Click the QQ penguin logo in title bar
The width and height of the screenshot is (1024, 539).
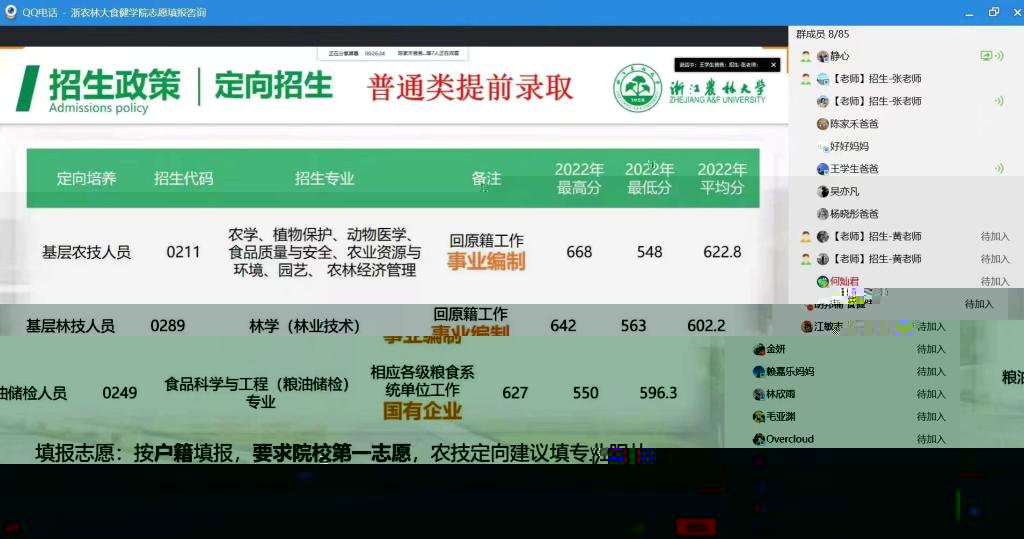(10, 12)
